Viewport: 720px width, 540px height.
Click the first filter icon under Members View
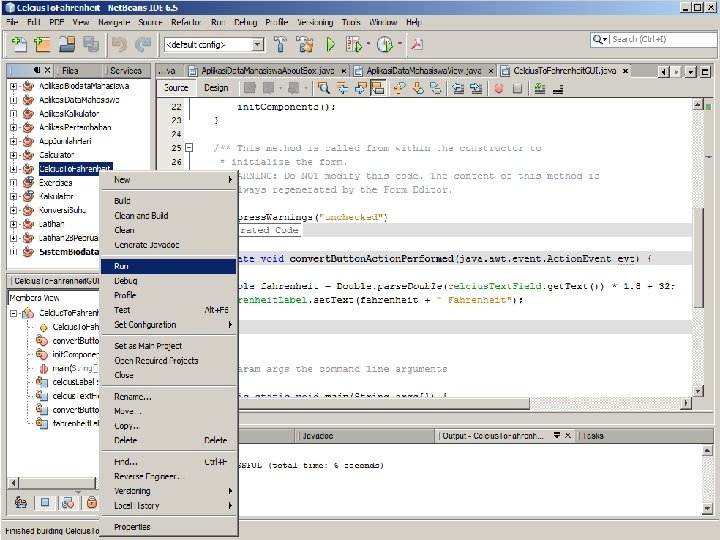point(21,502)
